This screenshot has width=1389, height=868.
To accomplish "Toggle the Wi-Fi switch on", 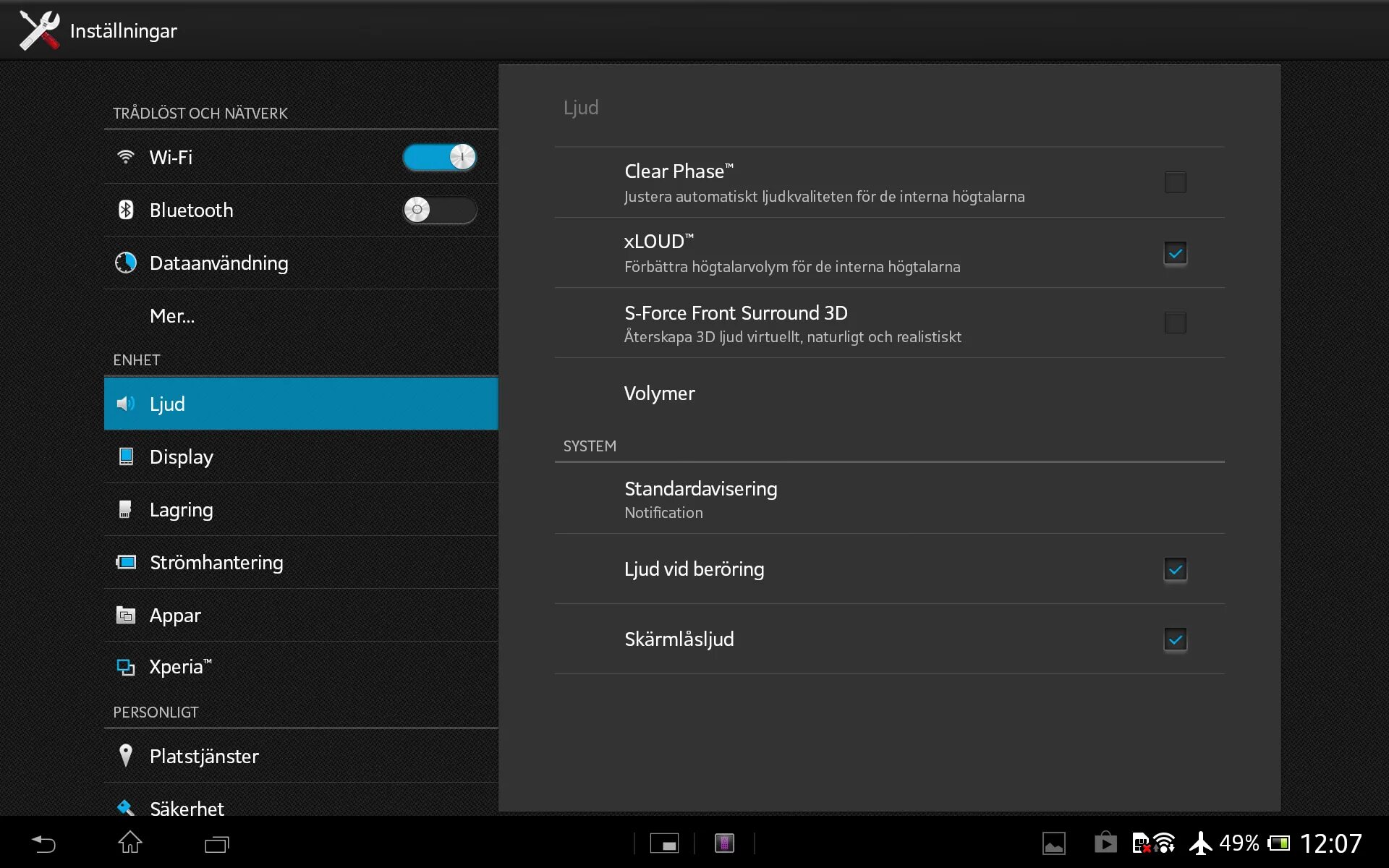I will coord(440,157).
